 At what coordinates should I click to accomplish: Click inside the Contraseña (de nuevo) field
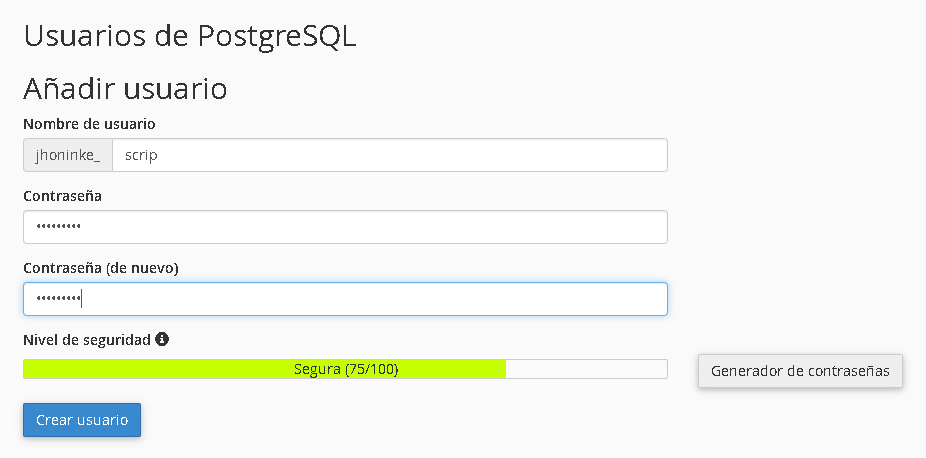[x=345, y=299]
